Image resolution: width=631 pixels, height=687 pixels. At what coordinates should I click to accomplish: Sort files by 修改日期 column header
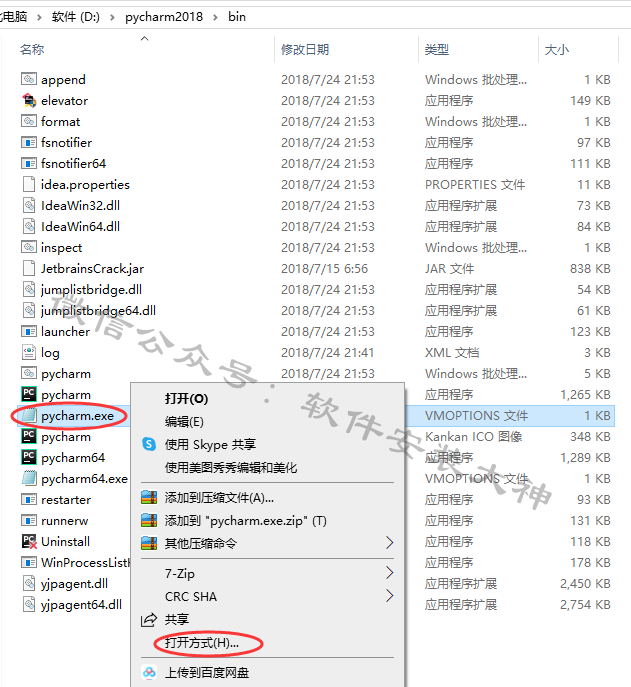point(305,50)
